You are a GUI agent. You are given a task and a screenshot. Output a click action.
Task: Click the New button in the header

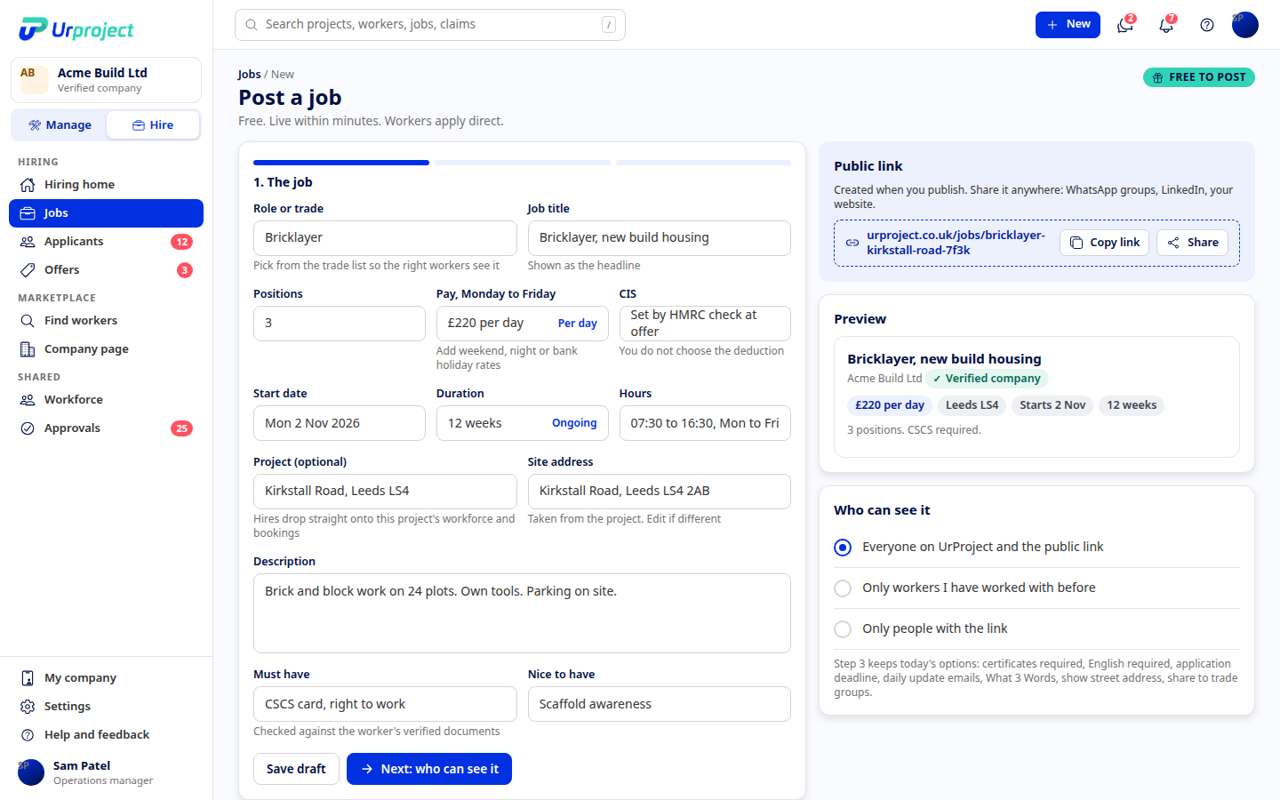tap(1068, 25)
